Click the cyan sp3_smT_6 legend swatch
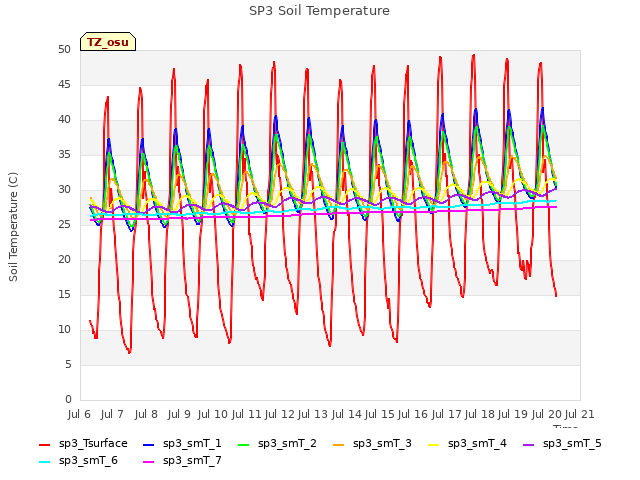The width and height of the screenshot is (640, 480). [44, 462]
